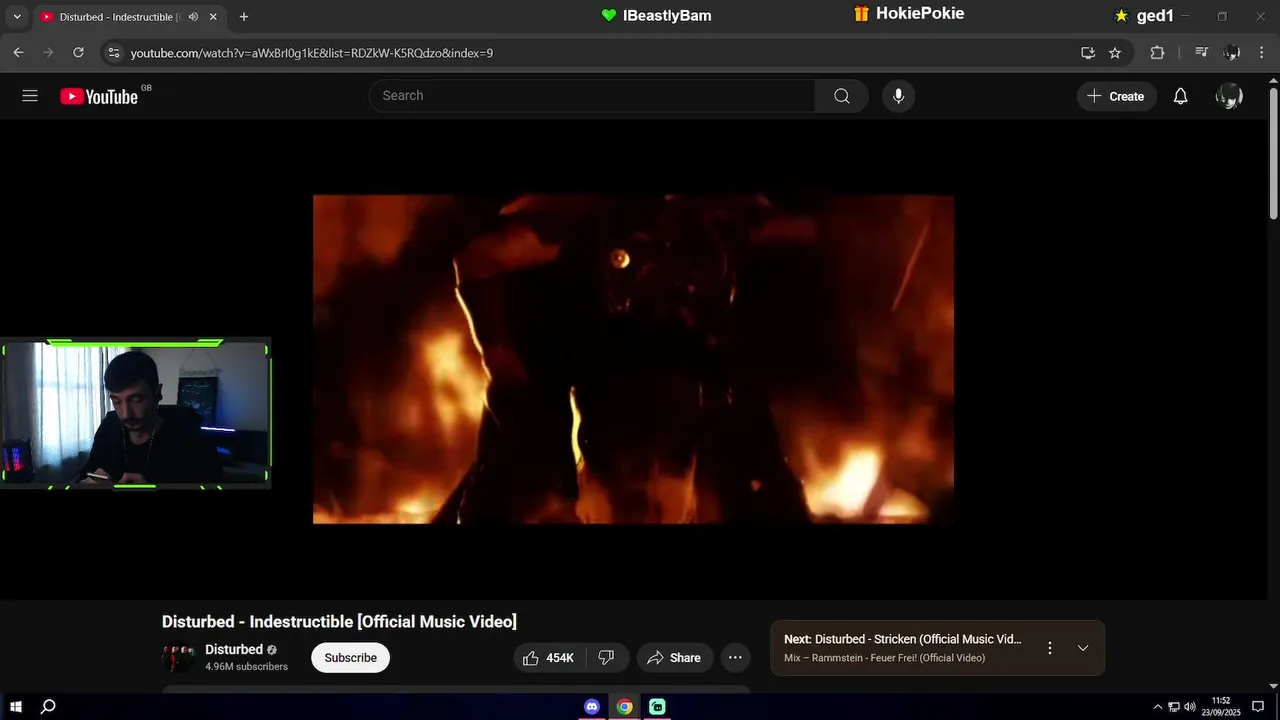
Task: Open the volume tray icon
Action: click(1190, 707)
